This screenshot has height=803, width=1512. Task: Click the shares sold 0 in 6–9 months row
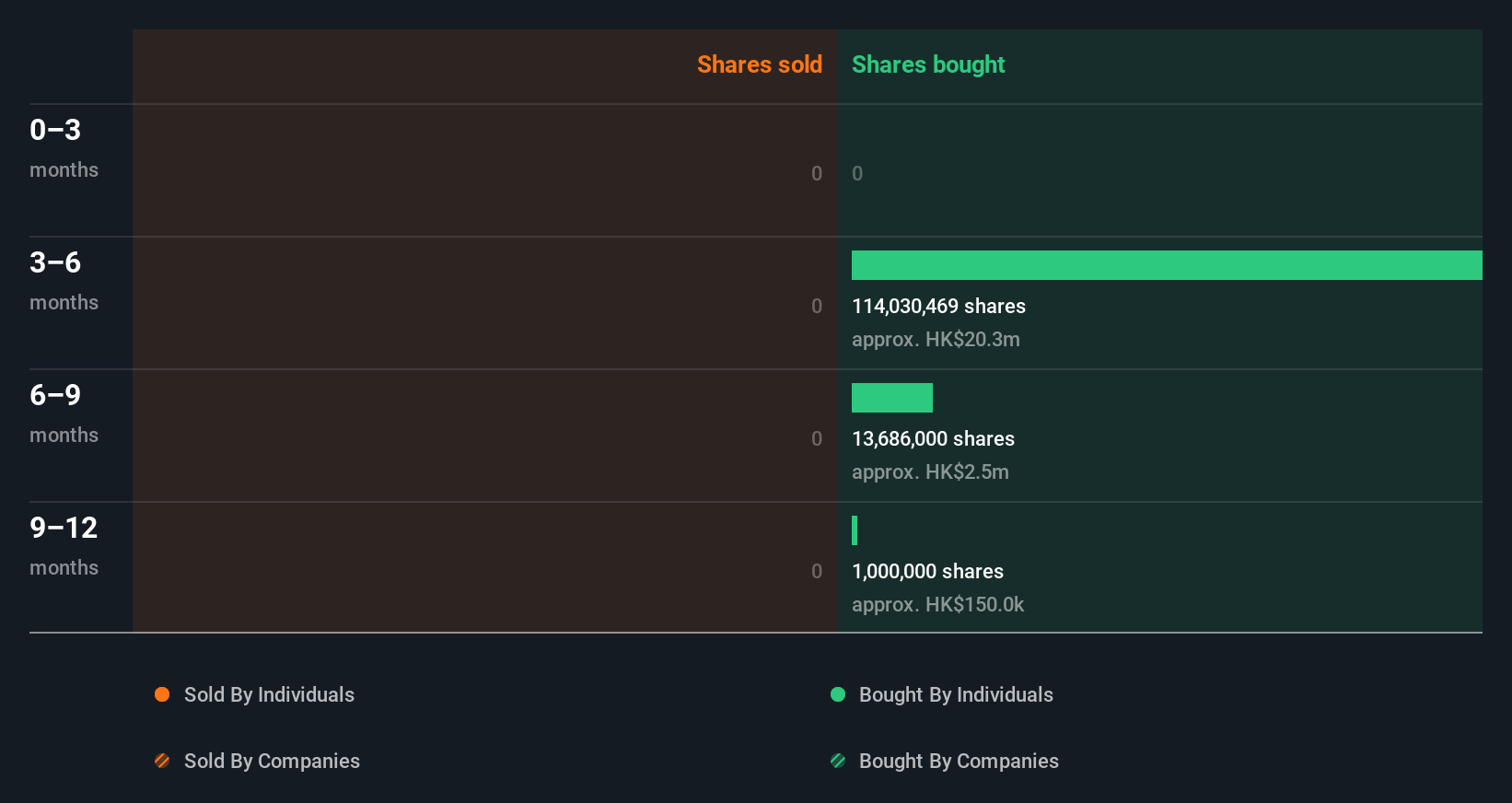(817, 438)
